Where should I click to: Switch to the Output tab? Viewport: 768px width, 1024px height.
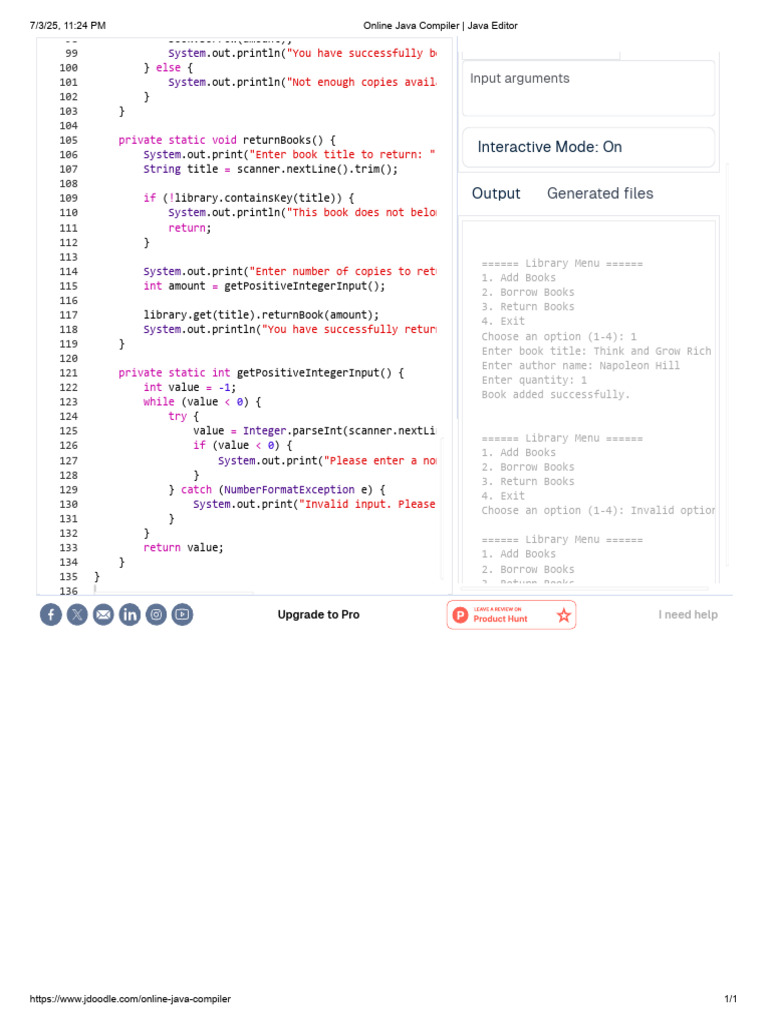496,193
